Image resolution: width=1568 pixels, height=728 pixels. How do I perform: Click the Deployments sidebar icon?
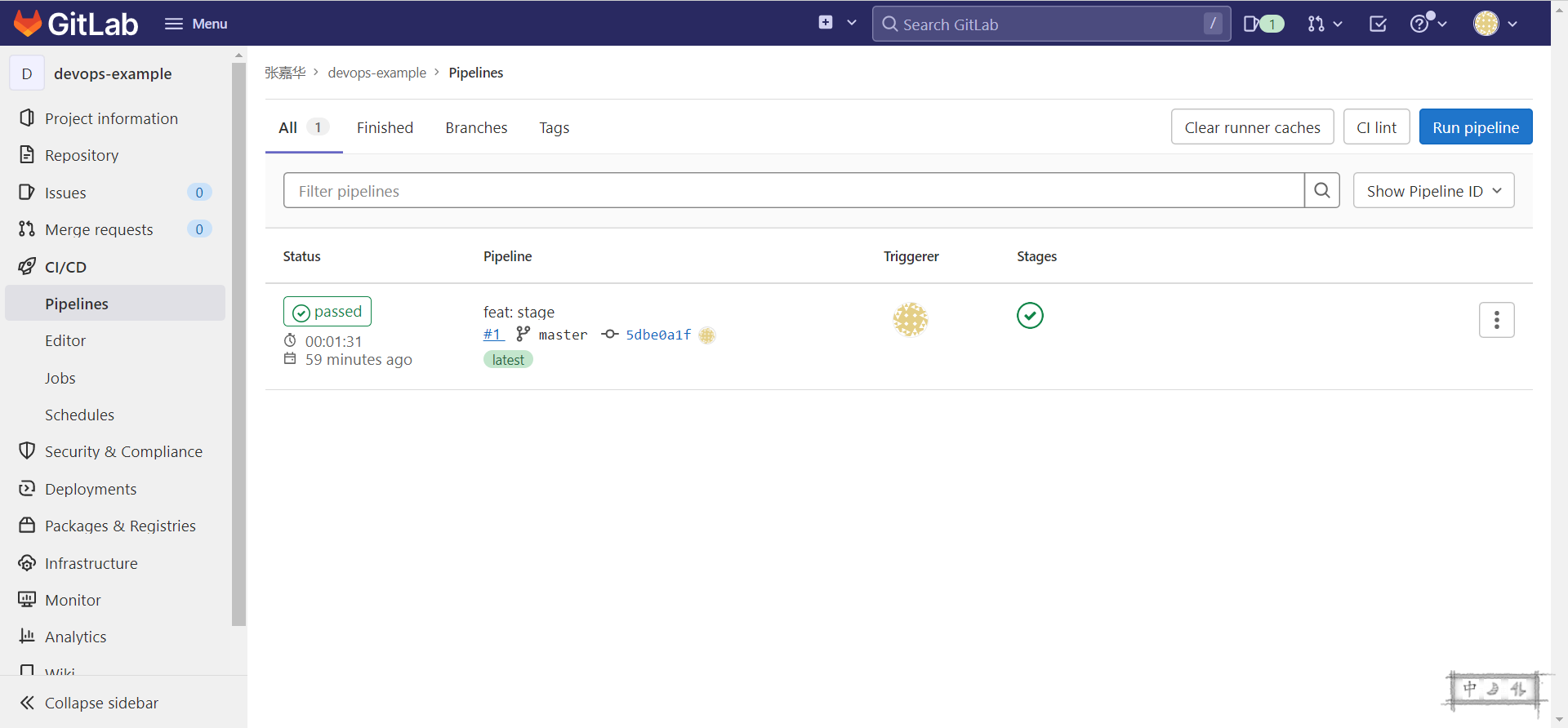click(x=27, y=488)
